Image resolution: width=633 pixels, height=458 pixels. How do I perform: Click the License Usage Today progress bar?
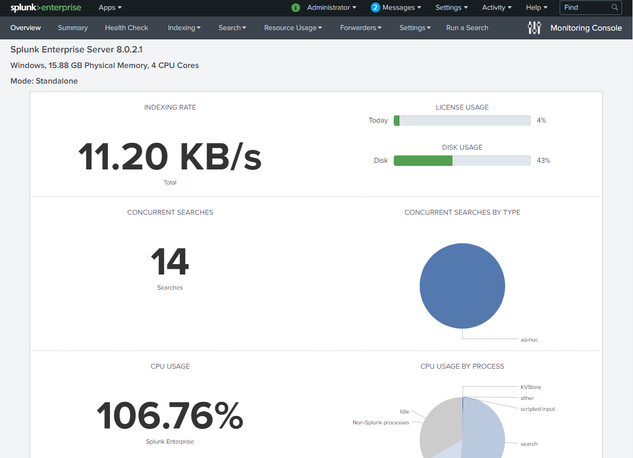tap(462, 120)
